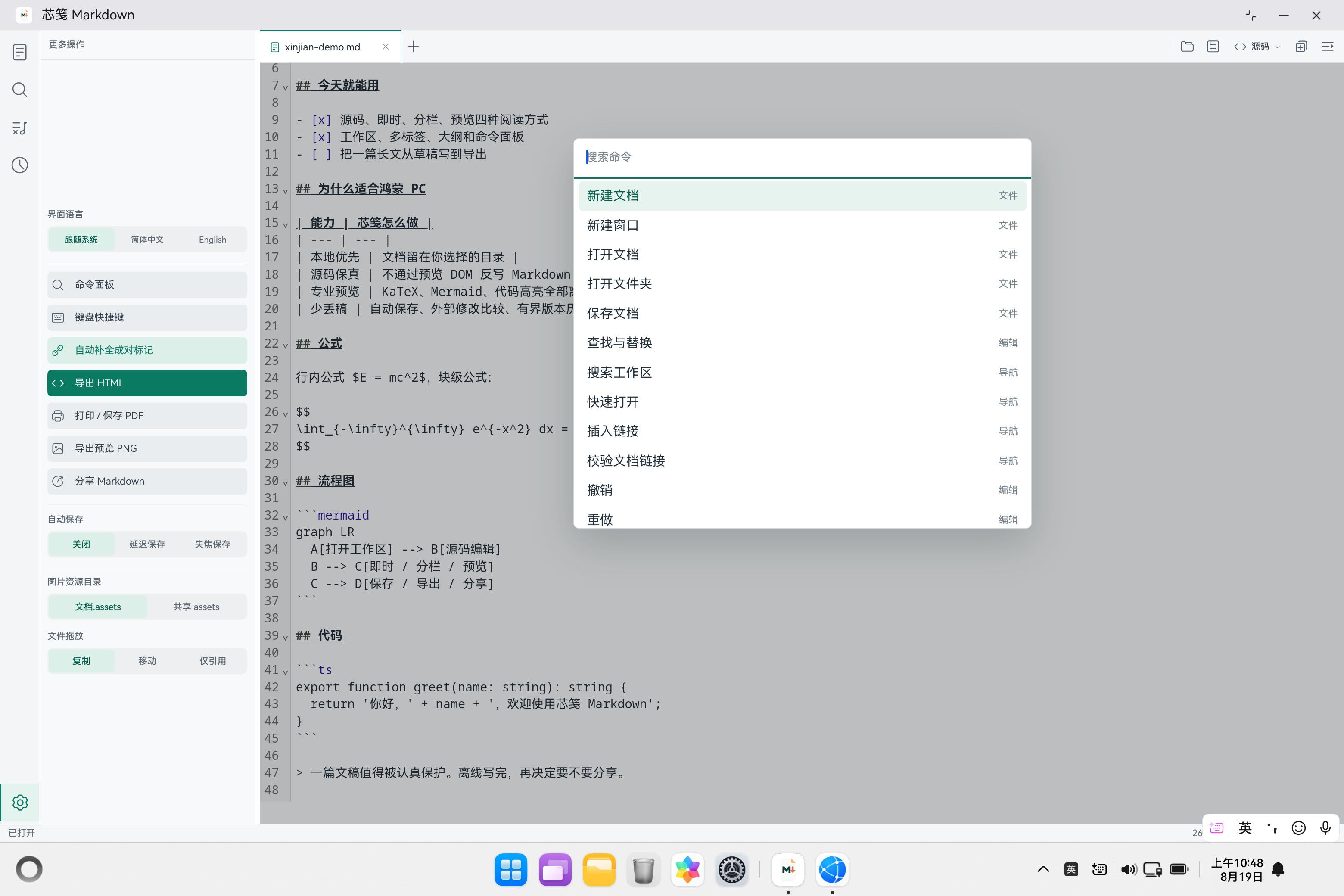Click the new window icon in toolbar
This screenshot has height=896, width=1344.
pyautogui.click(x=1301, y=46)
